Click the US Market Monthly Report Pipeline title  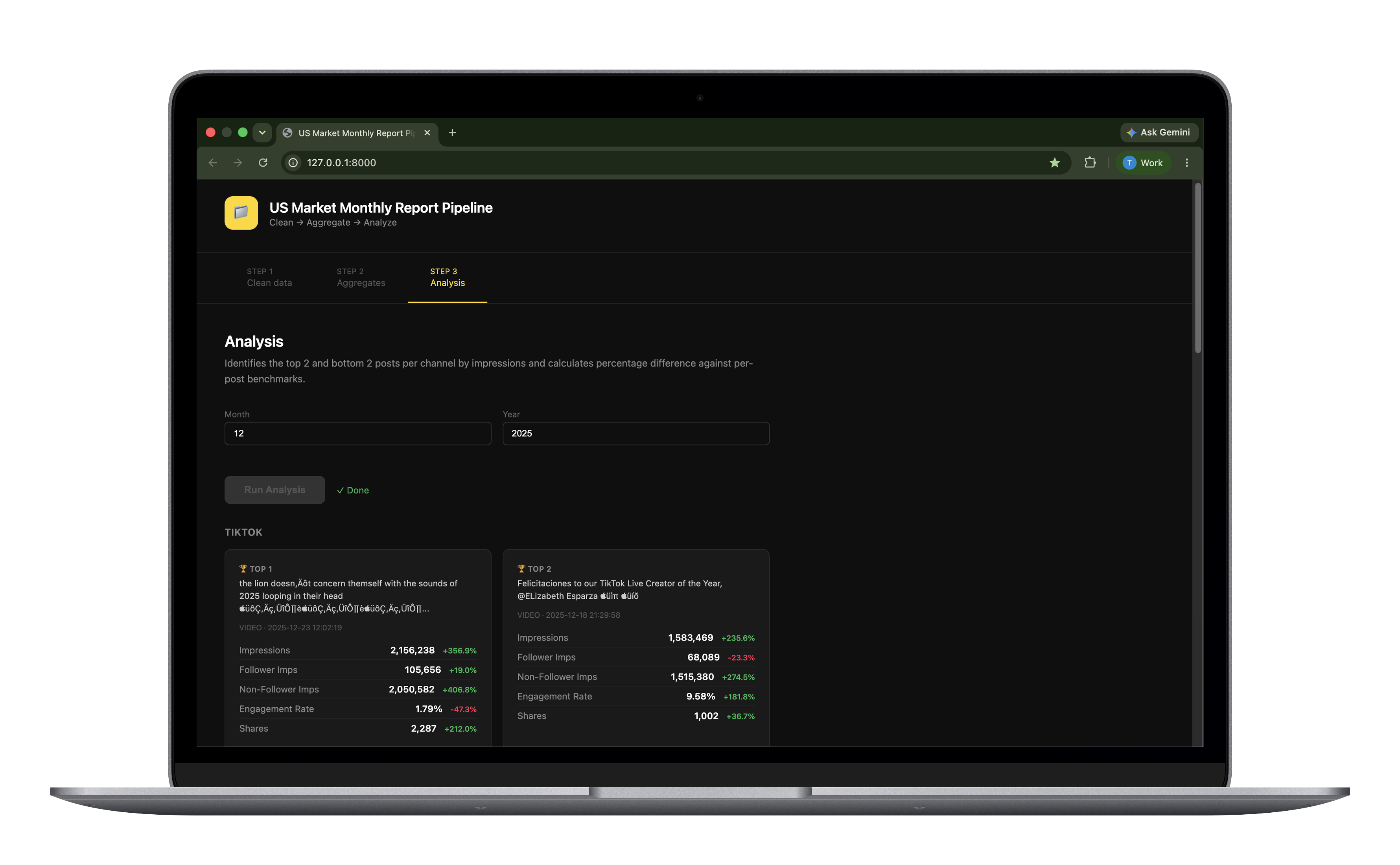pyautogui.click(x=380, y=208)
